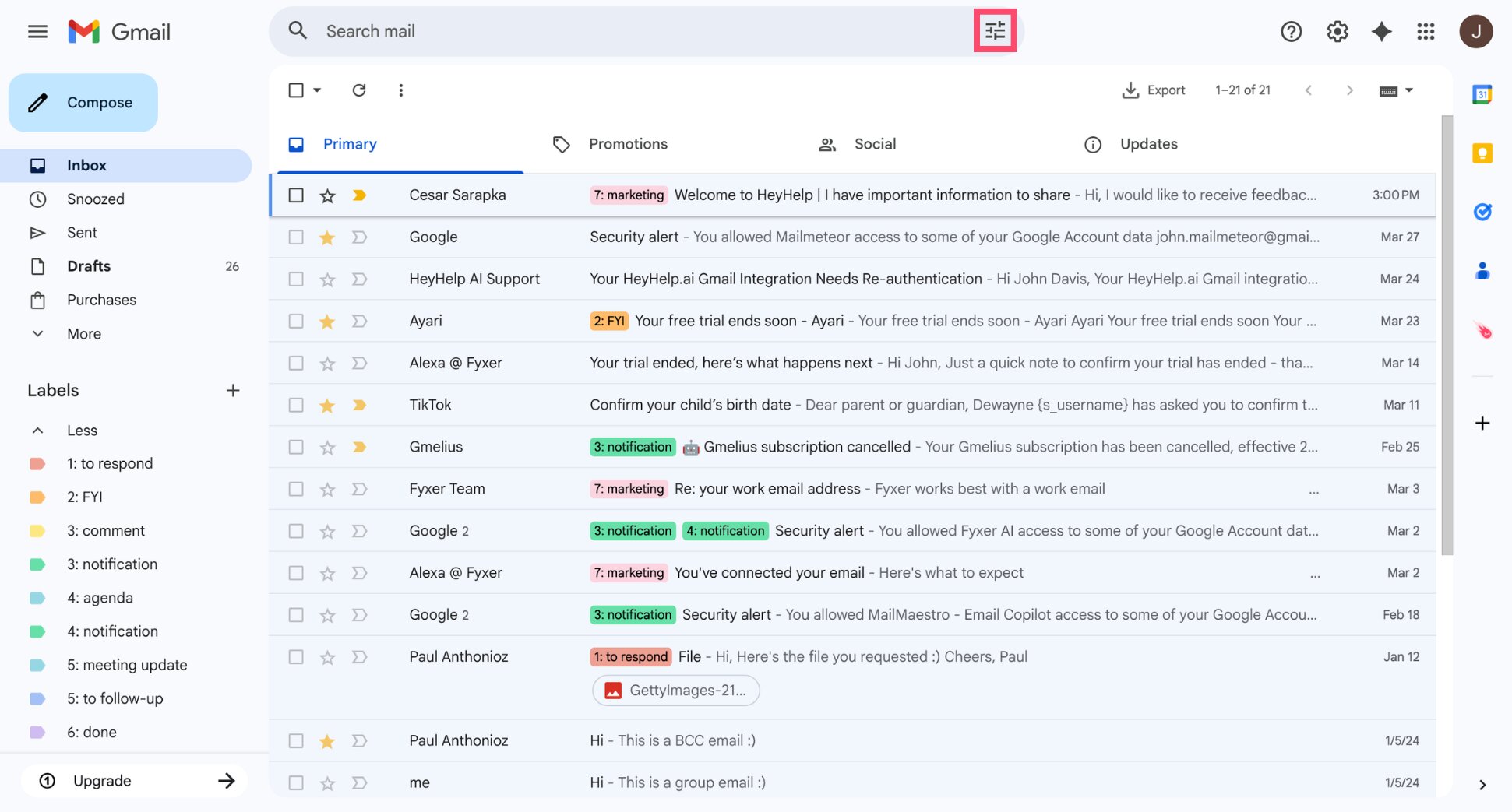Image resolution: width=1512 pixels, height=812 pixels.
Task: Show the side panel arrow
Action: [x=1482, y=785]
